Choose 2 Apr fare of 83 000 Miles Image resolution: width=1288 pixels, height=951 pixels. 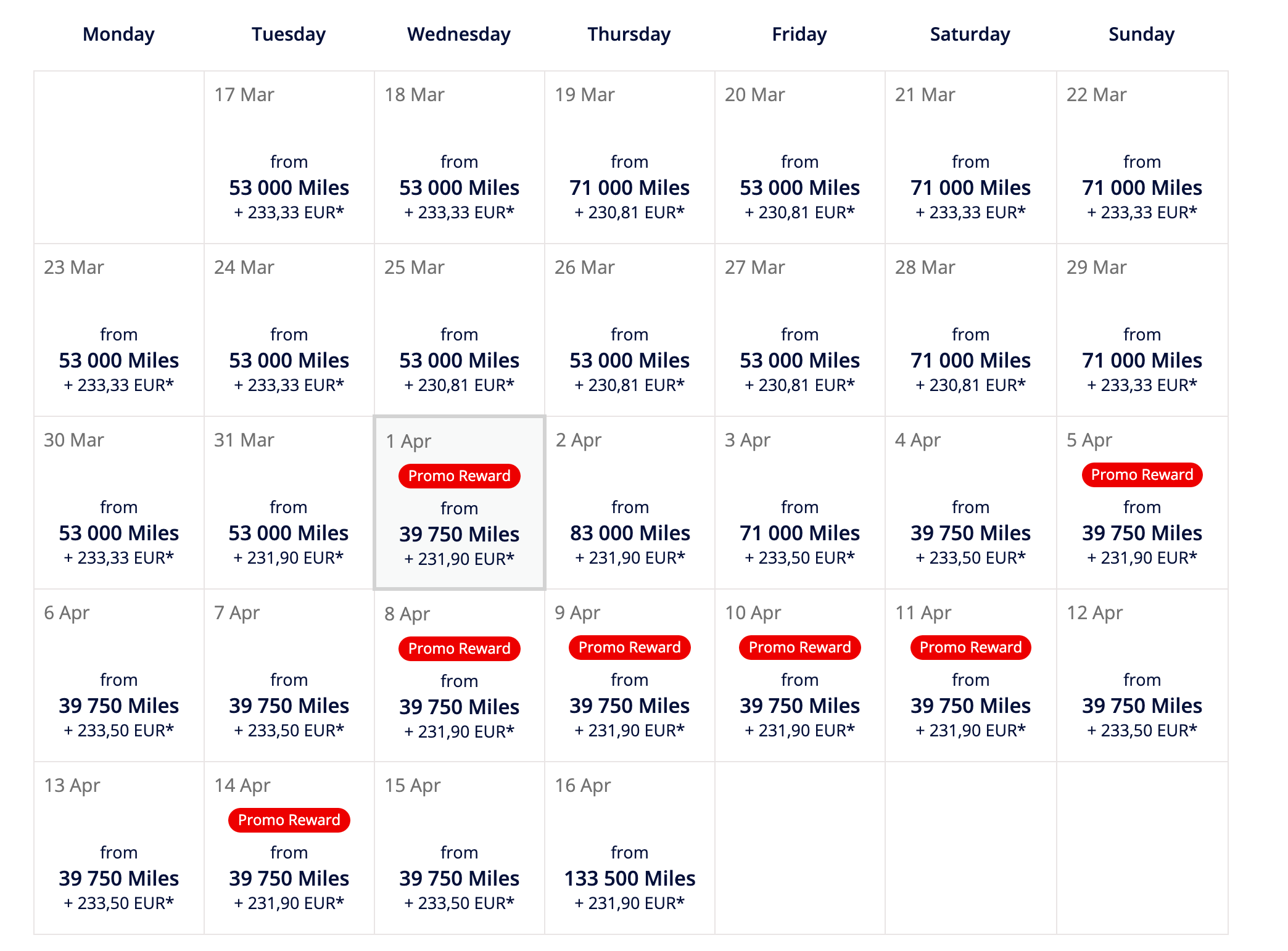pyautogui.click(x=629, y=533)
